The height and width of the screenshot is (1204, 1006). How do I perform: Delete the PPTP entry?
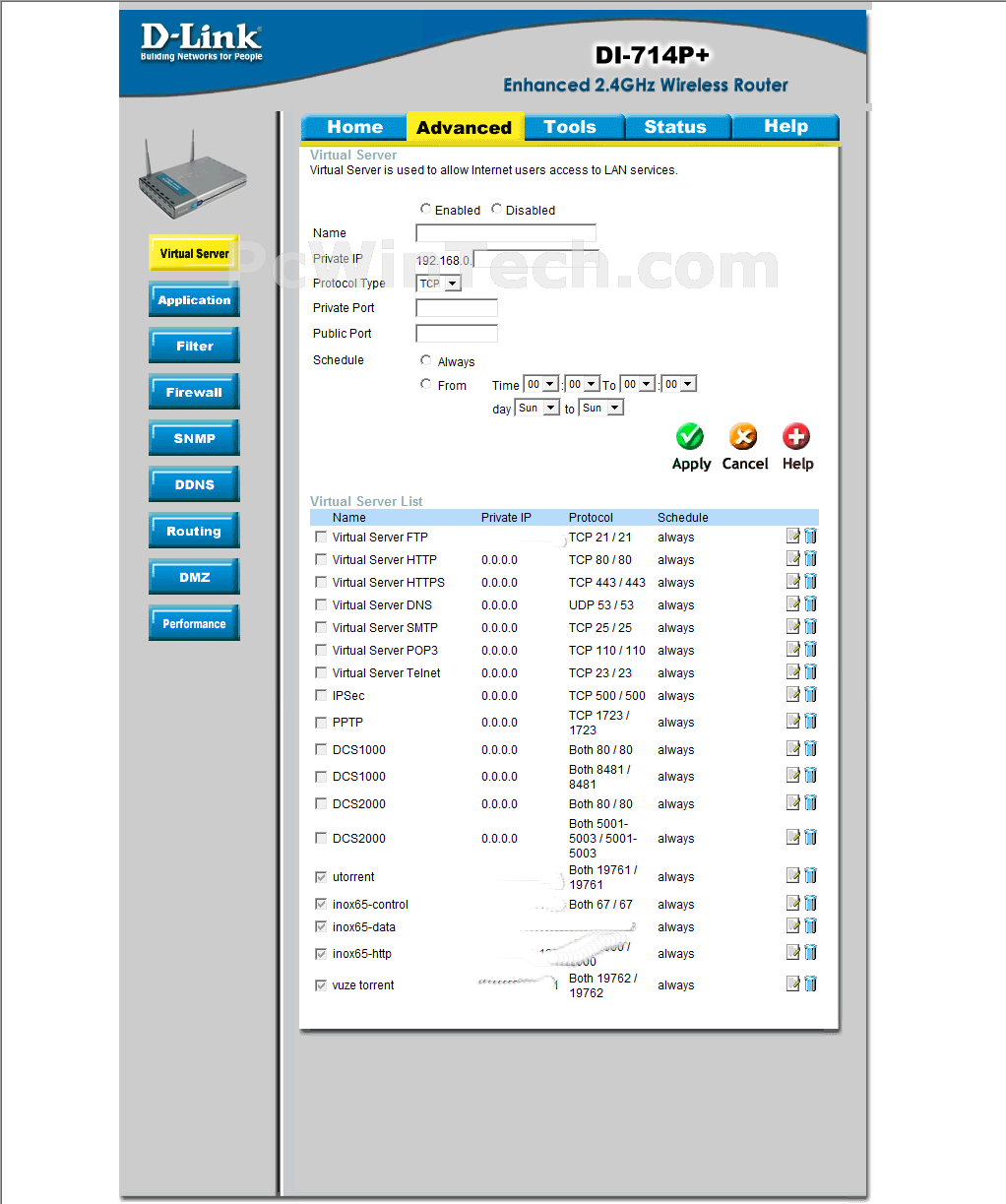(x=811, y=722)
